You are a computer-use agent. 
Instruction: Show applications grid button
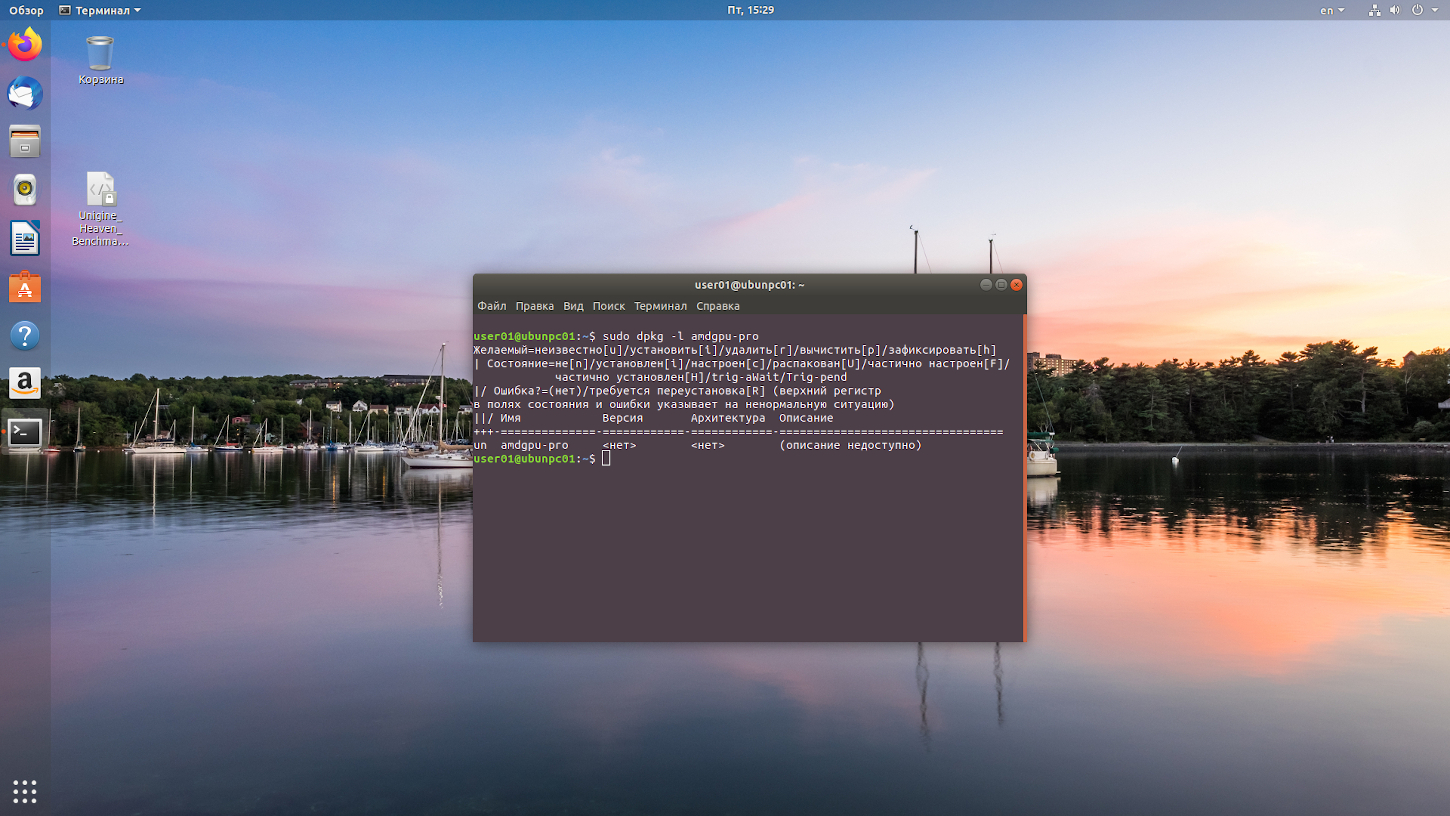tap(25, 791)
